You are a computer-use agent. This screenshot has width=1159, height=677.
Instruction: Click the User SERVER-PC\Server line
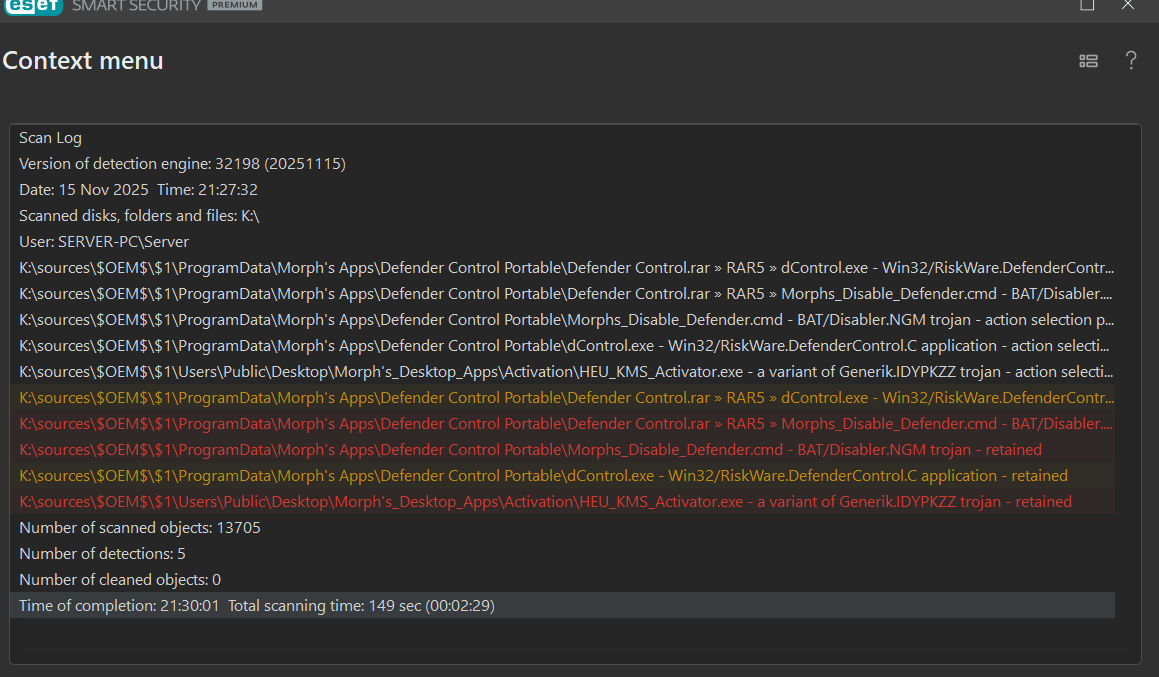[x=104, y=242]
